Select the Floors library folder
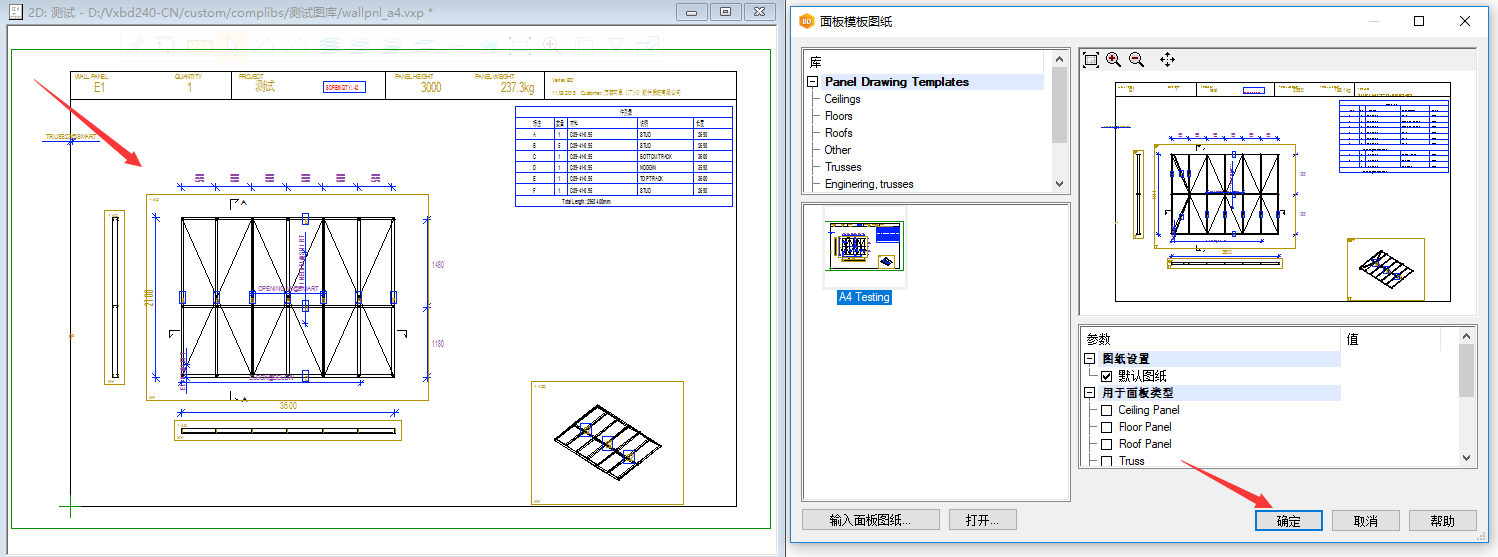This screenshot has height=557, width=1498. pyautogui.click(x=839, y=116)
